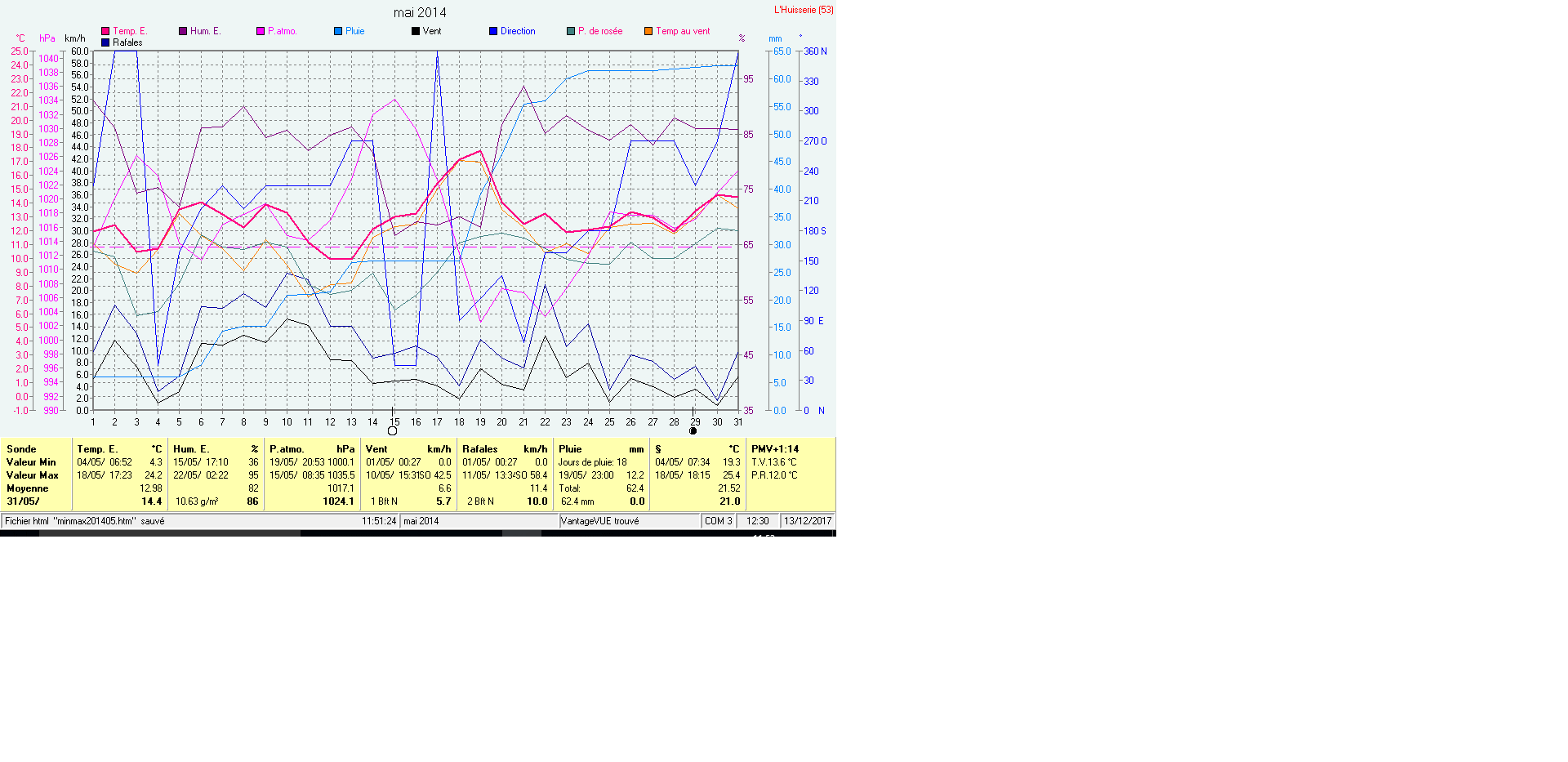Select the 'Hum. E.' legend label
The height and width of the screenshot is (762, 1568).
pos(206,31)
